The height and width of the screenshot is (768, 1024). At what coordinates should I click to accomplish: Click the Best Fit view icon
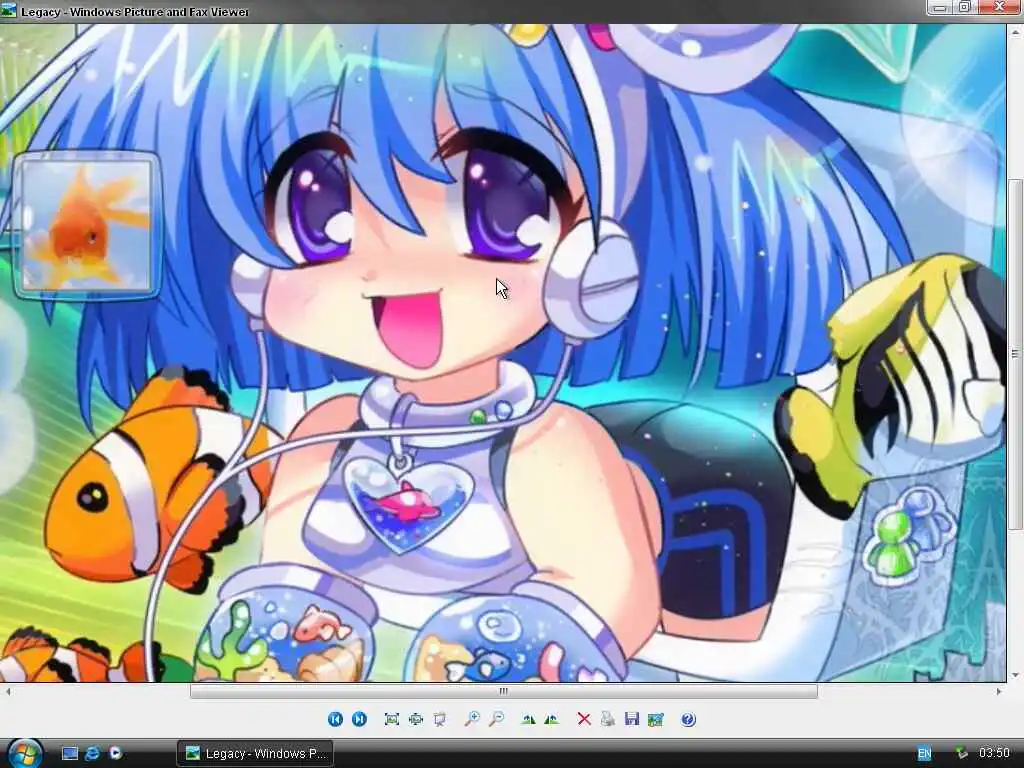(x=392, y=719)
